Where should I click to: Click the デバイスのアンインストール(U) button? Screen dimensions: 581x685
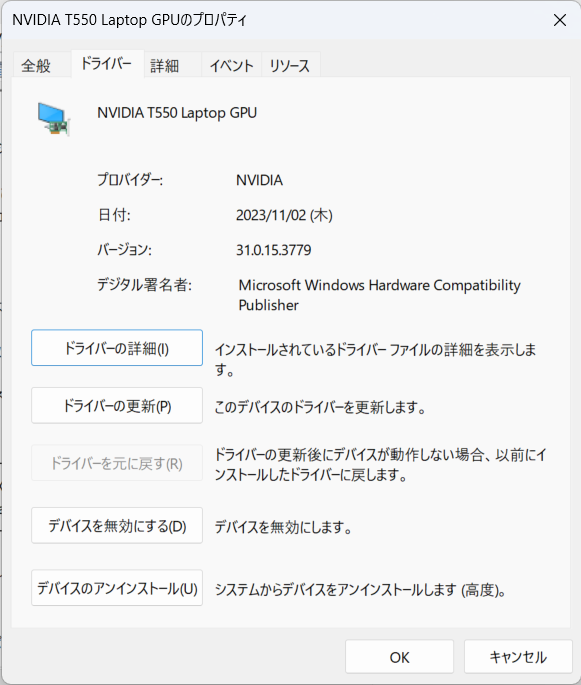click(x=117, y=588)
